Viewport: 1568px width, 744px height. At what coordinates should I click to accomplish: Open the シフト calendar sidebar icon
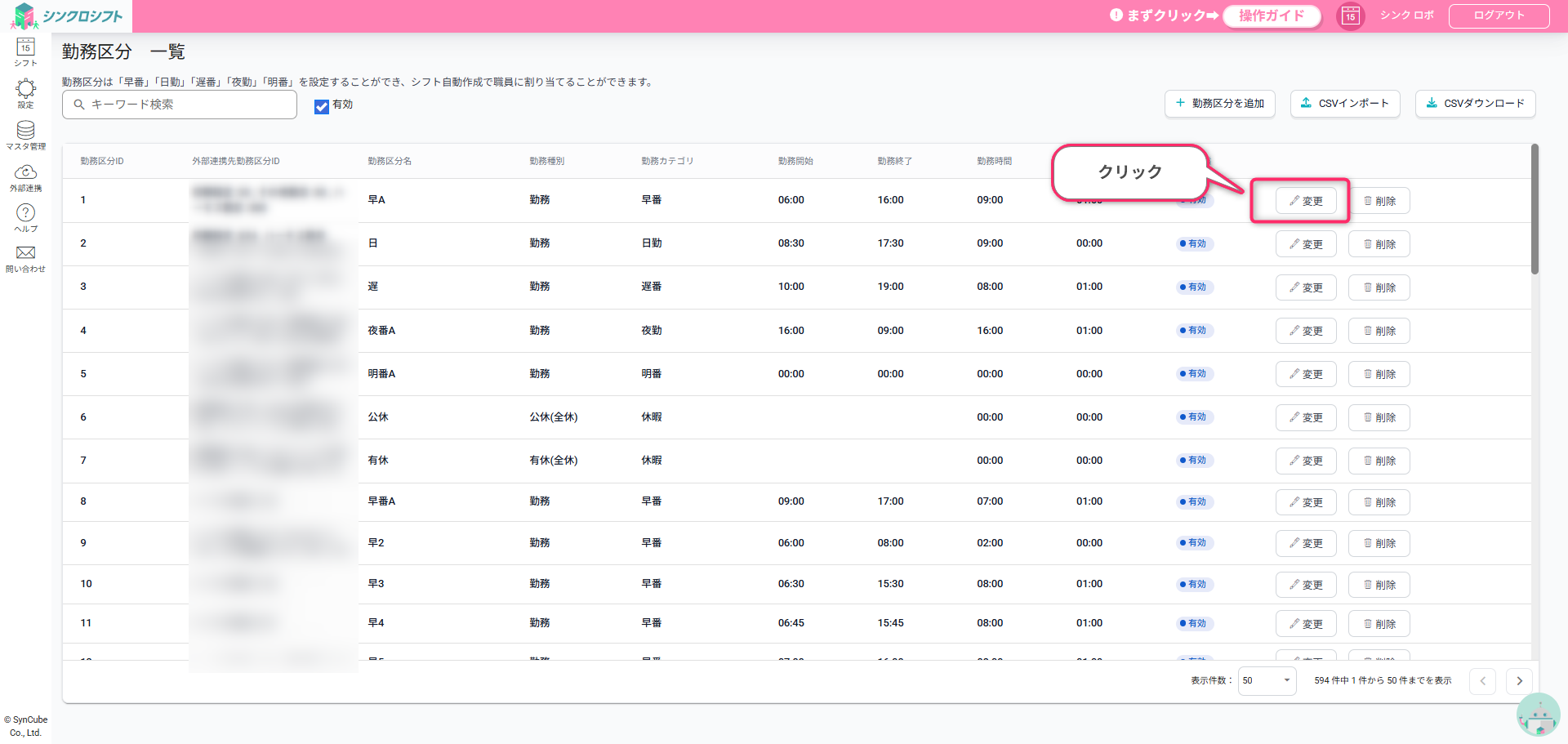click(25, 51)
